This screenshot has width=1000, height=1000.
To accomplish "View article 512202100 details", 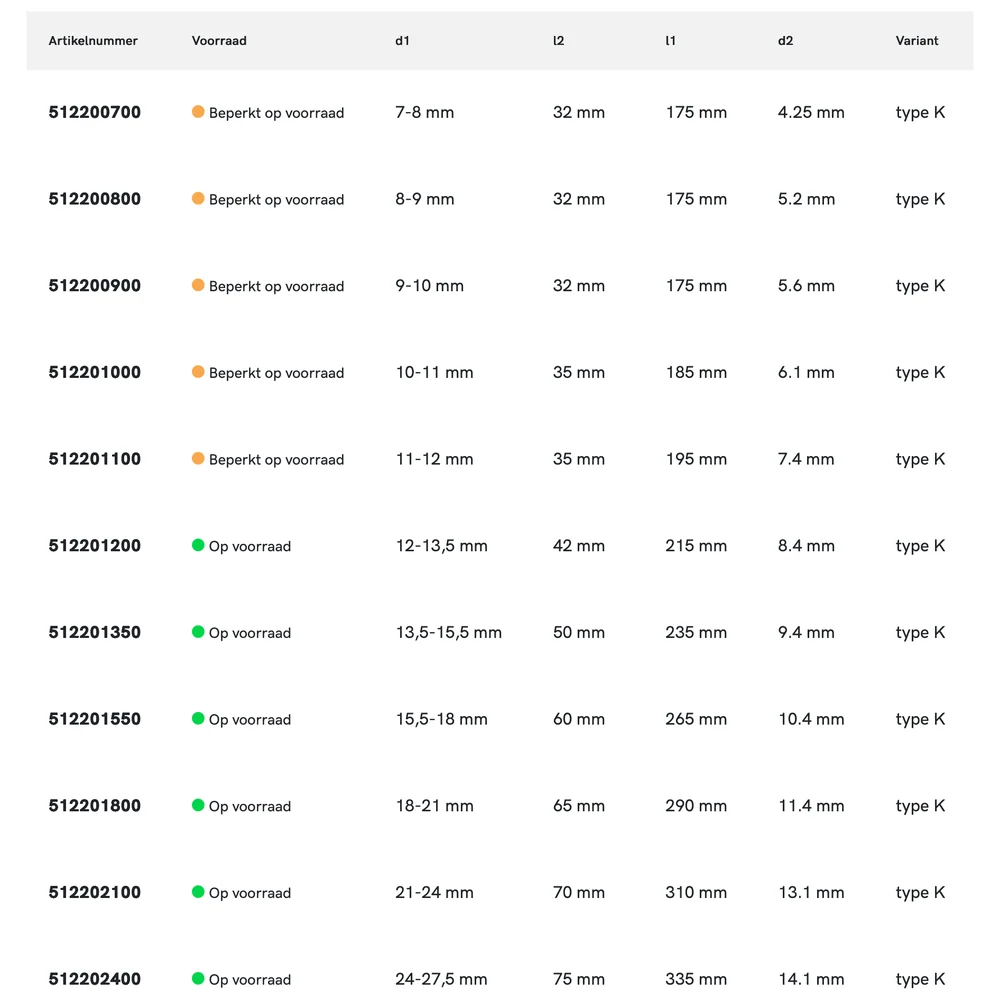I will (94, 893).
